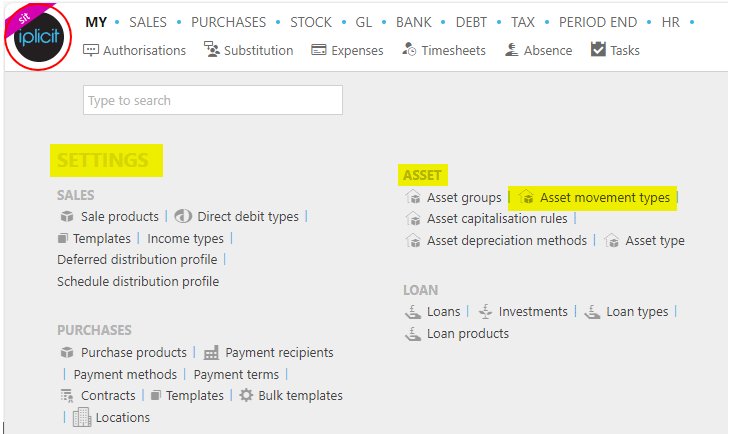Screen dimensions: 731x434
Task: Click the Tasks checkmark icon
Action: (x=598, y=49)
